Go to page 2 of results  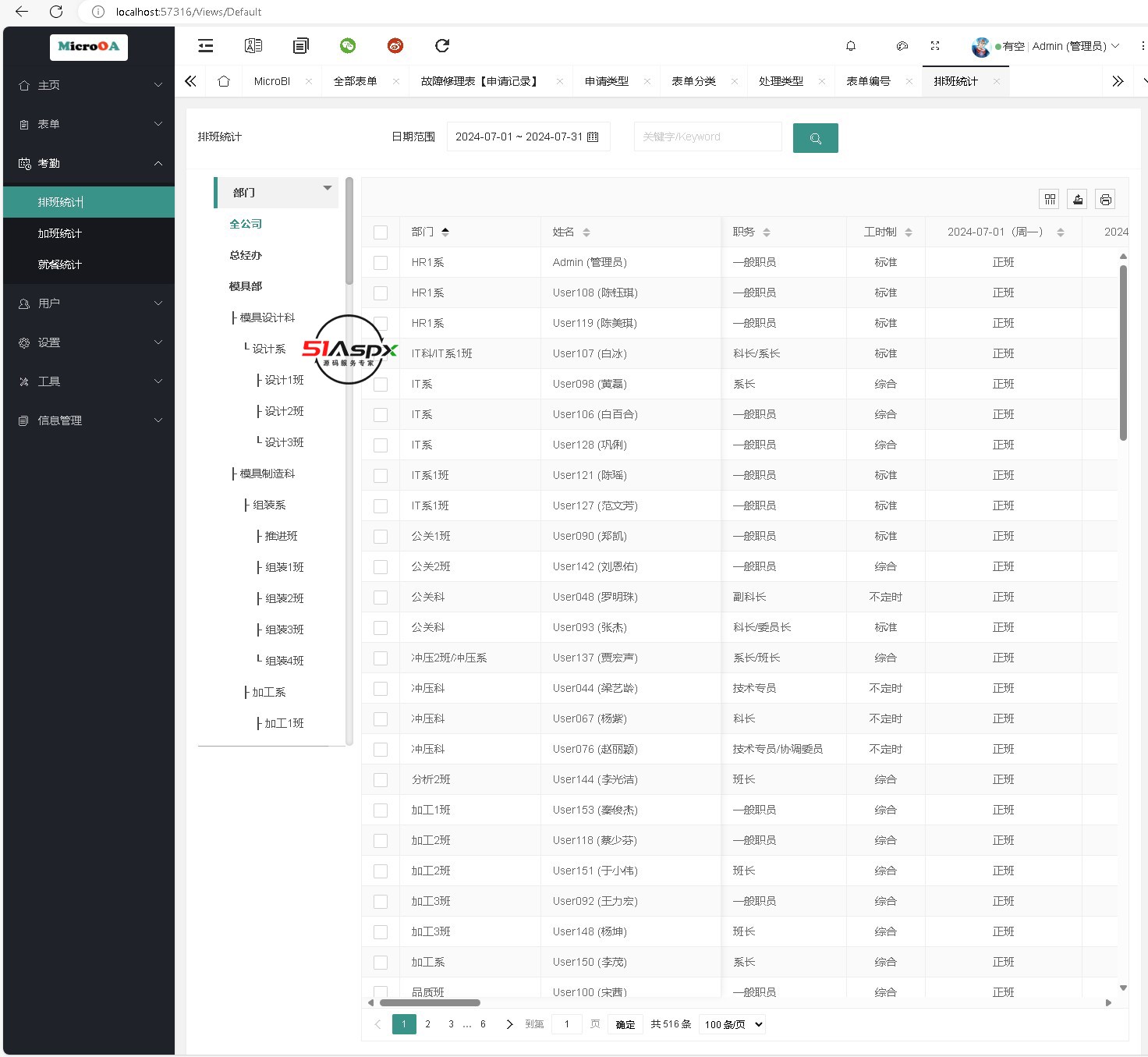(427, 1024)
